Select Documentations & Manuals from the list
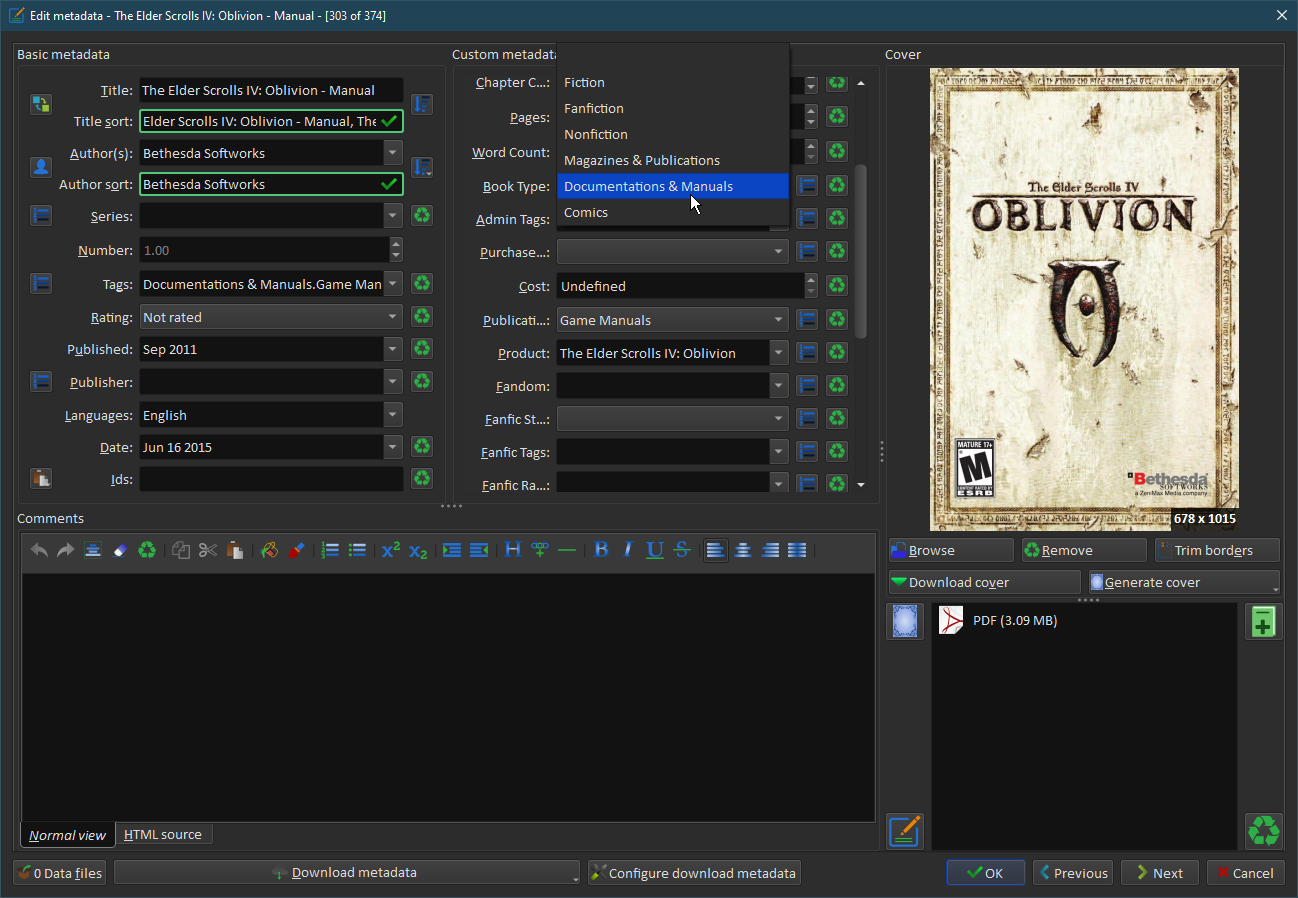Screen dimensions: 1298x898 tap(648, 186)
